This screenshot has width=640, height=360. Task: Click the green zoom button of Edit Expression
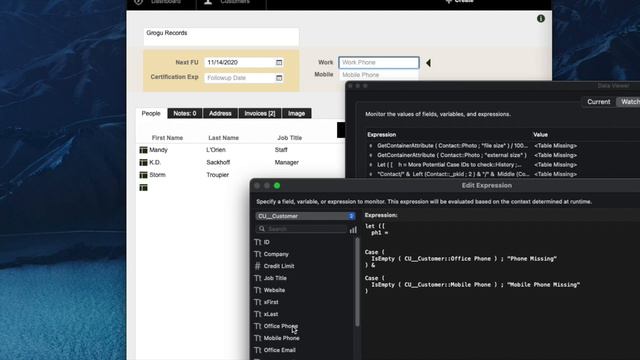pos(277,186)
